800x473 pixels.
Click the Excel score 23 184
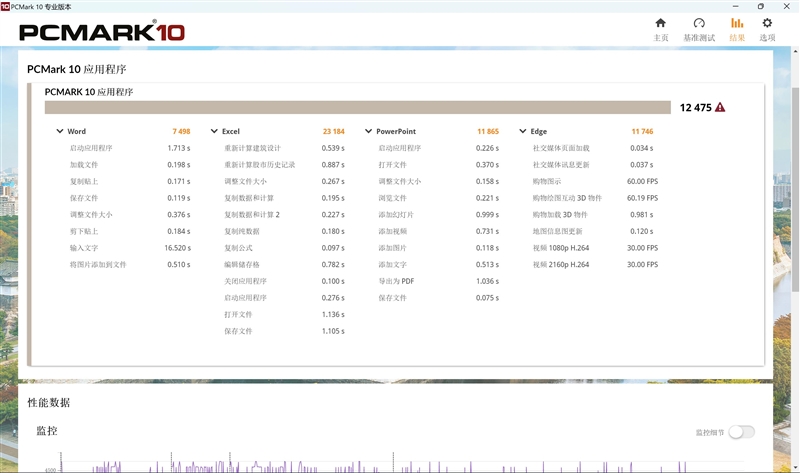click(334, 131)
